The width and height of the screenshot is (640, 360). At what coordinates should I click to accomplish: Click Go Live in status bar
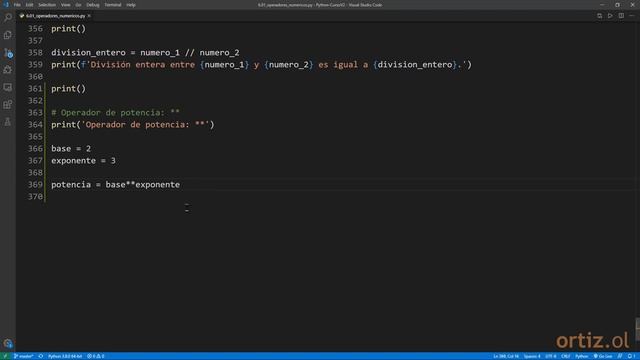pyautogui.click(x=603, y=356)
